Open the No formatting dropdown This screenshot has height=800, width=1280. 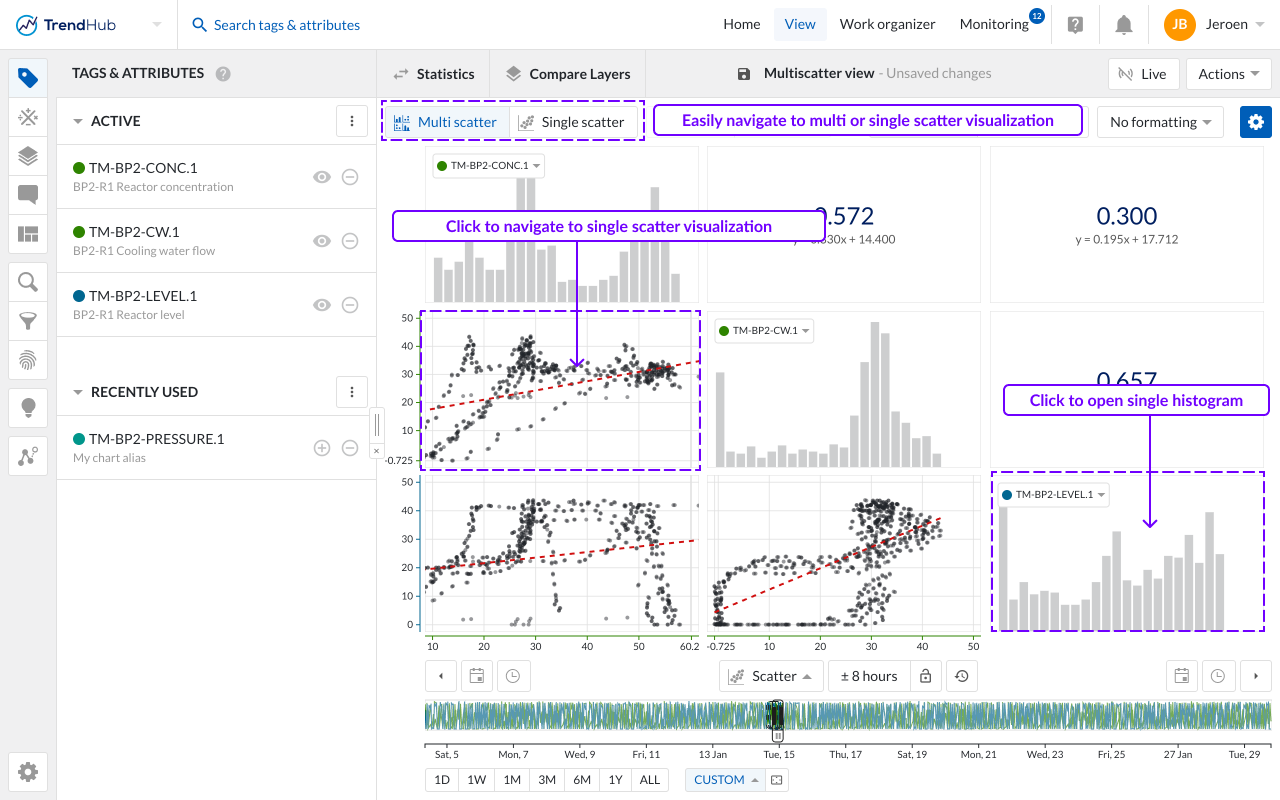point(1161,122)
